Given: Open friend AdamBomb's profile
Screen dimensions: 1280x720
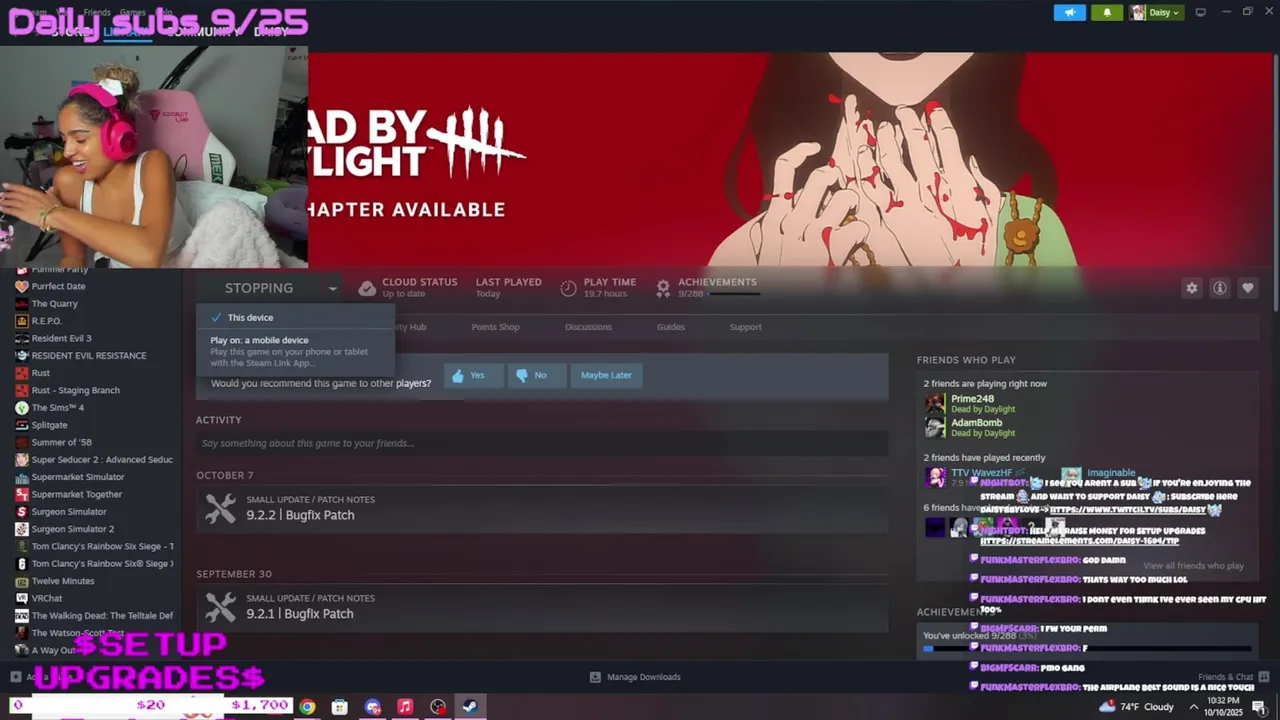Looking at the screenshot, I should pyautogui.click(x=976, y=422).
